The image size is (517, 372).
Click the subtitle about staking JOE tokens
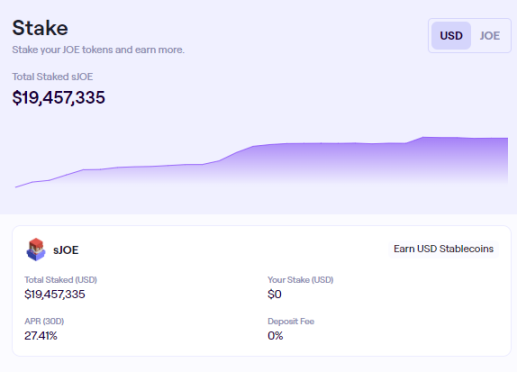tap(98, 50)
